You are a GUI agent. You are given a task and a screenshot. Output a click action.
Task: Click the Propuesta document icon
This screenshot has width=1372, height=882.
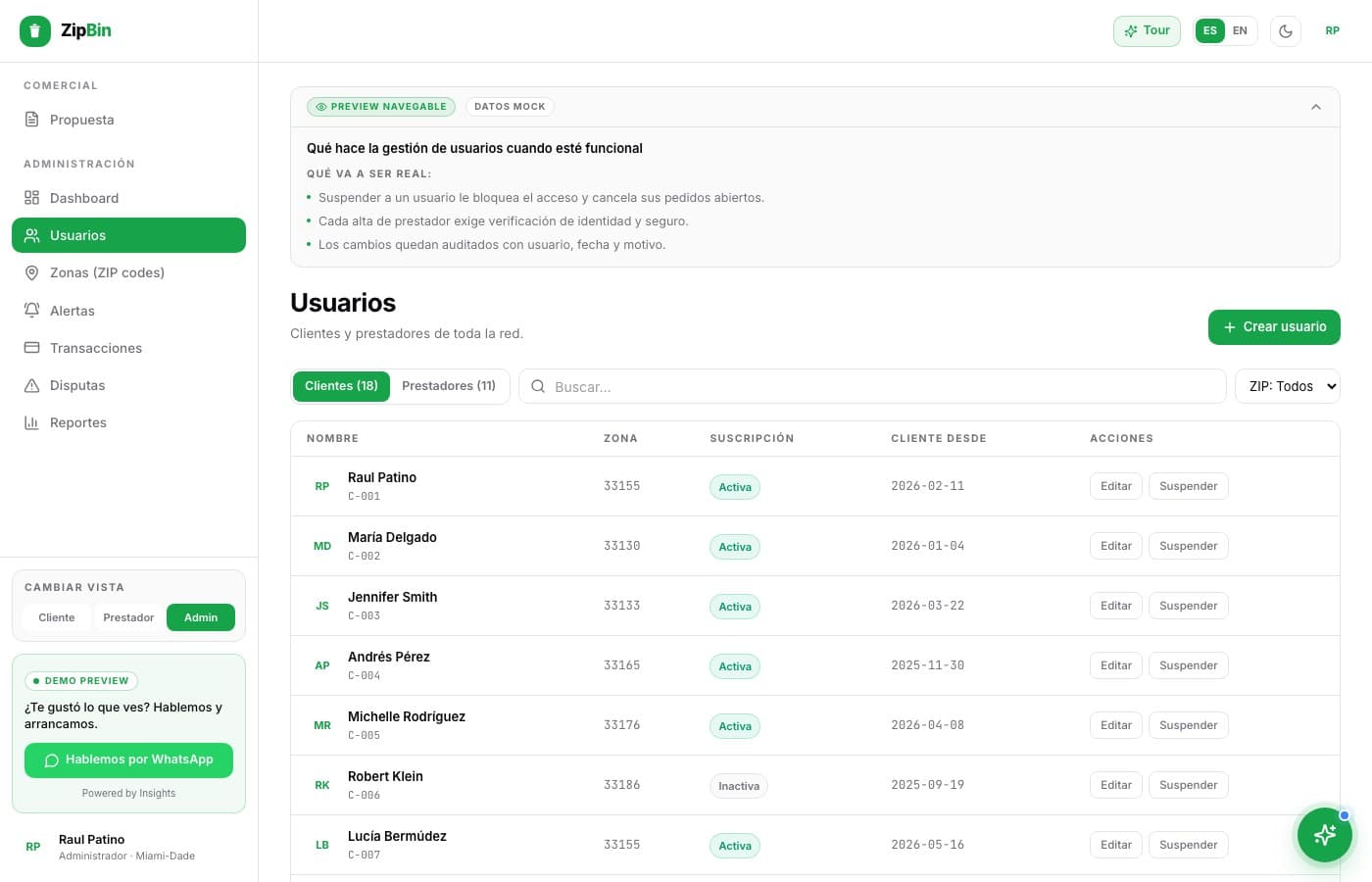pos(32,120)
